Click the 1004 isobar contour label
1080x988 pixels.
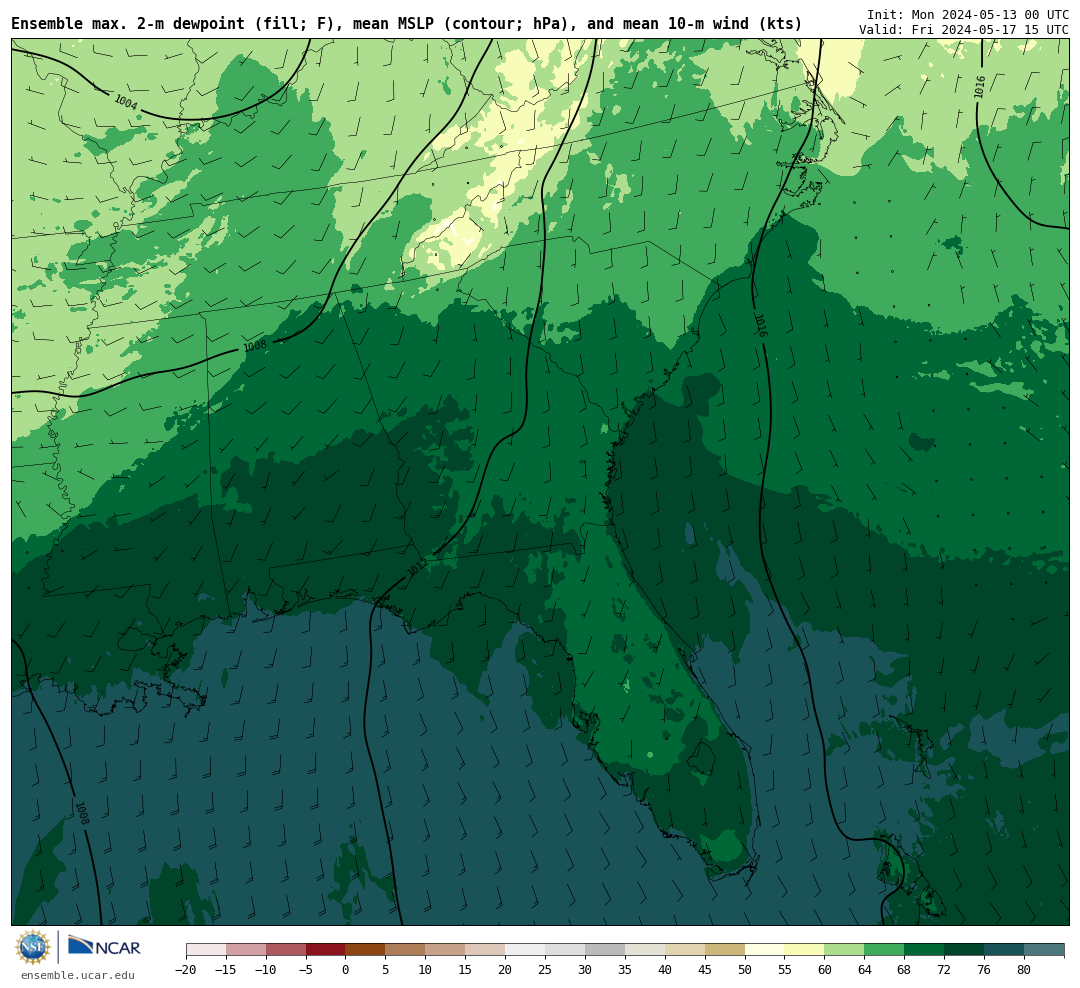[x=125, y=103]
